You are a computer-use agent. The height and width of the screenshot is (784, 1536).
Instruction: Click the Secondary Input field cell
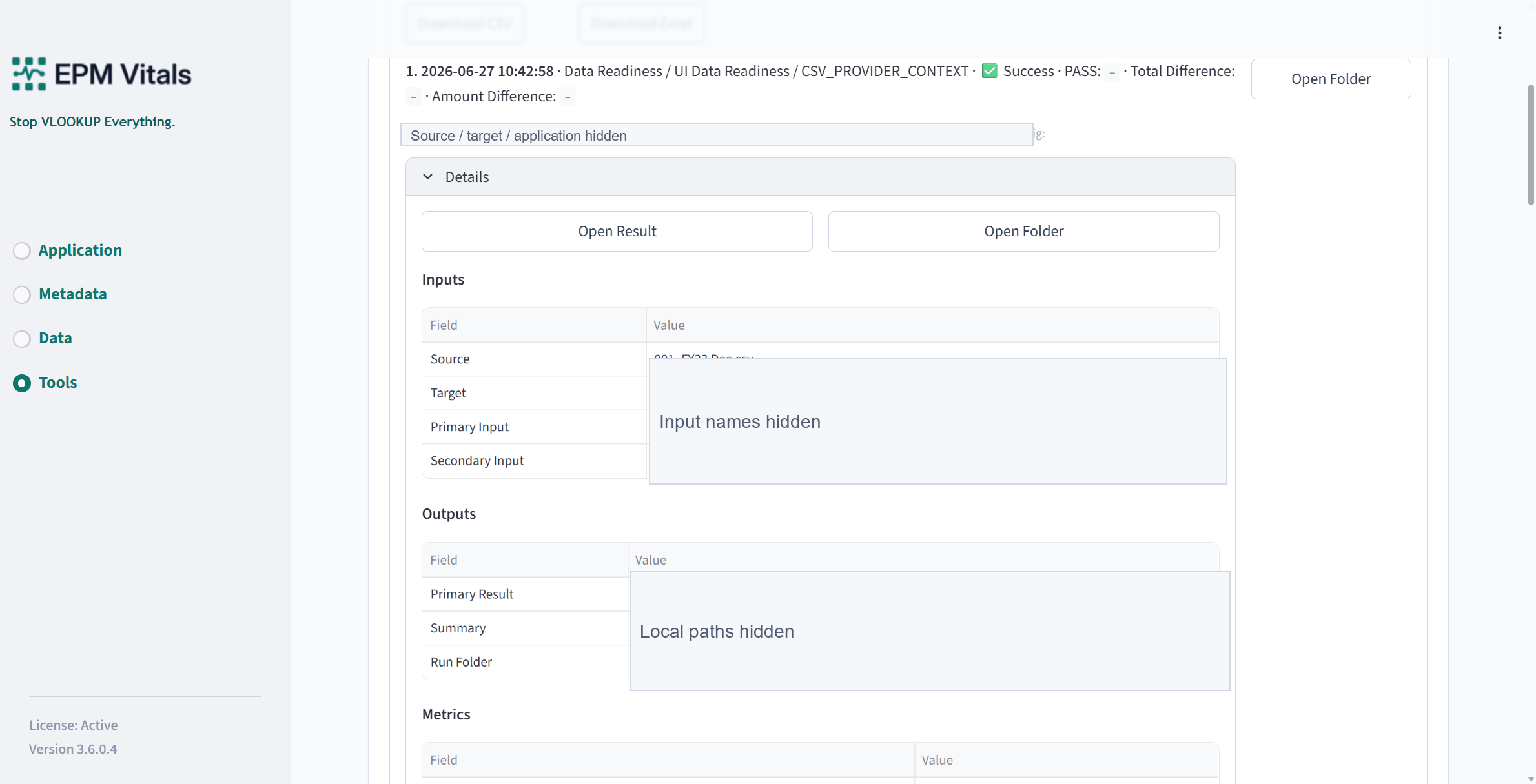534,461
